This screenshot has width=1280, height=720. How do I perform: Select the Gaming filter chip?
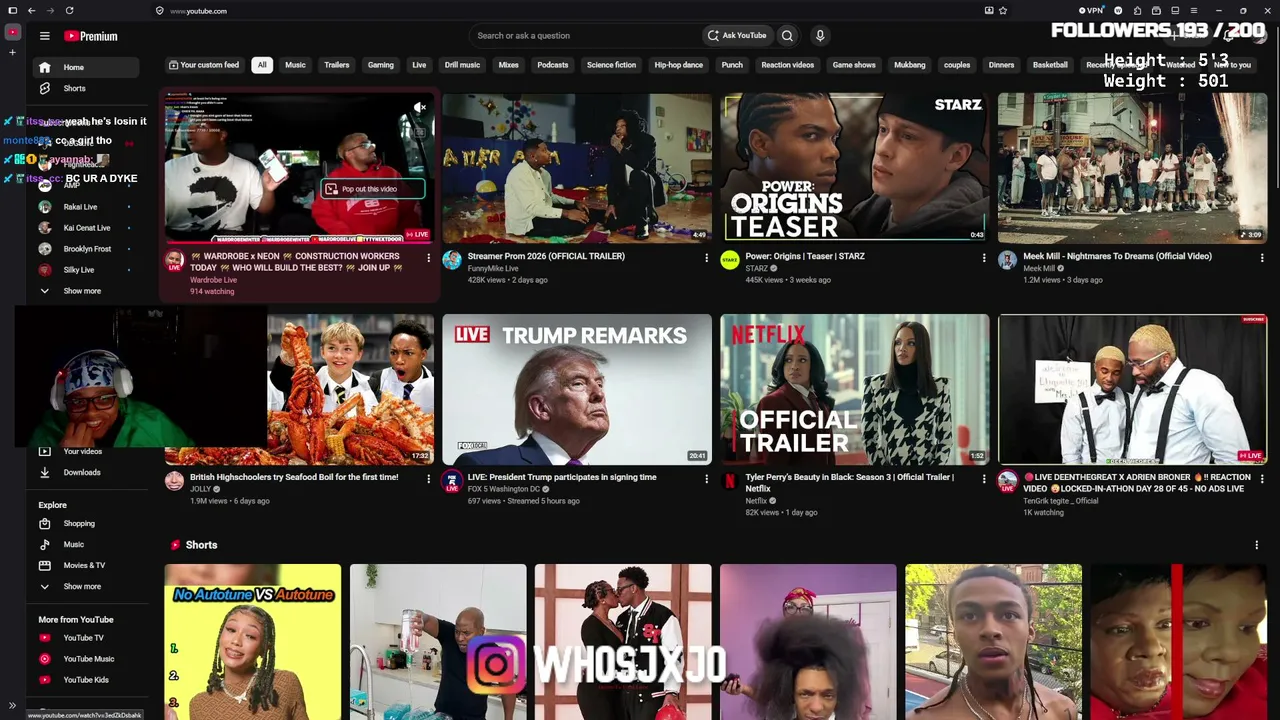point(381,65)
